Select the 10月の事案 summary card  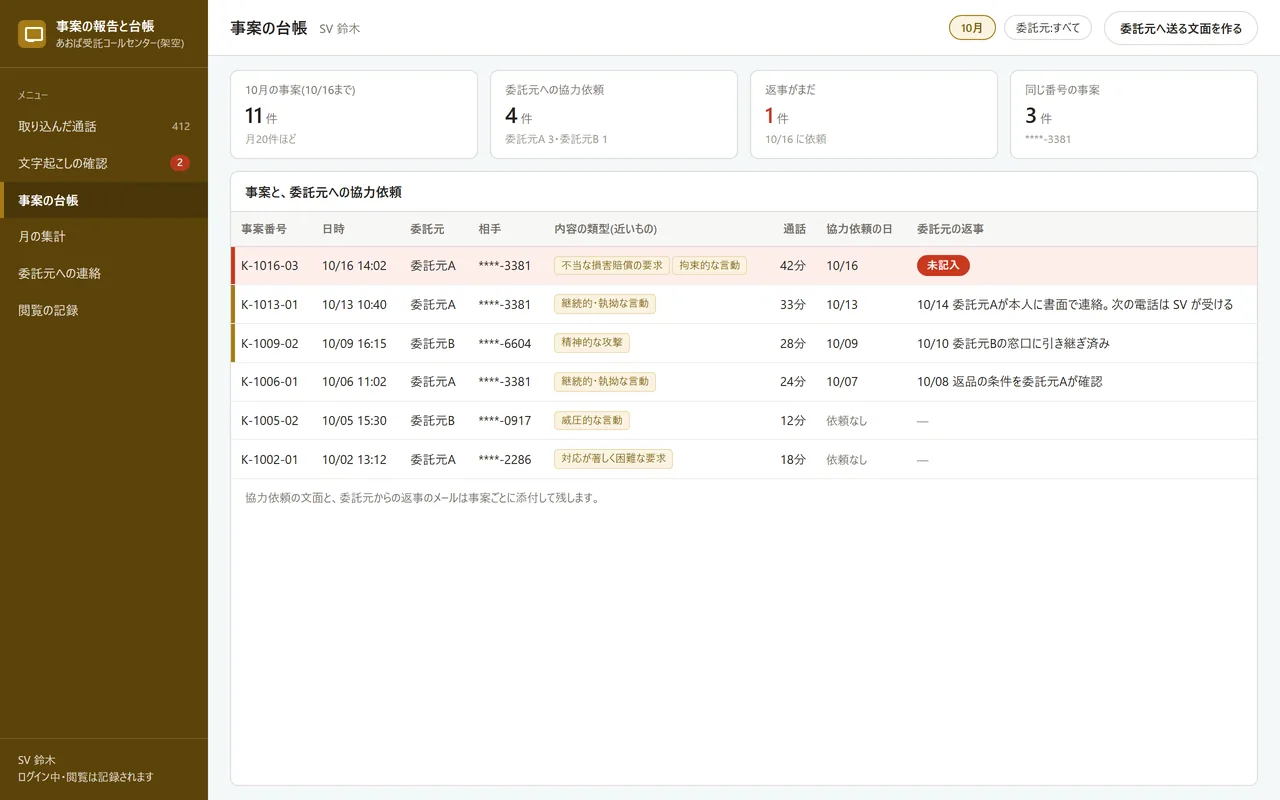354,114
